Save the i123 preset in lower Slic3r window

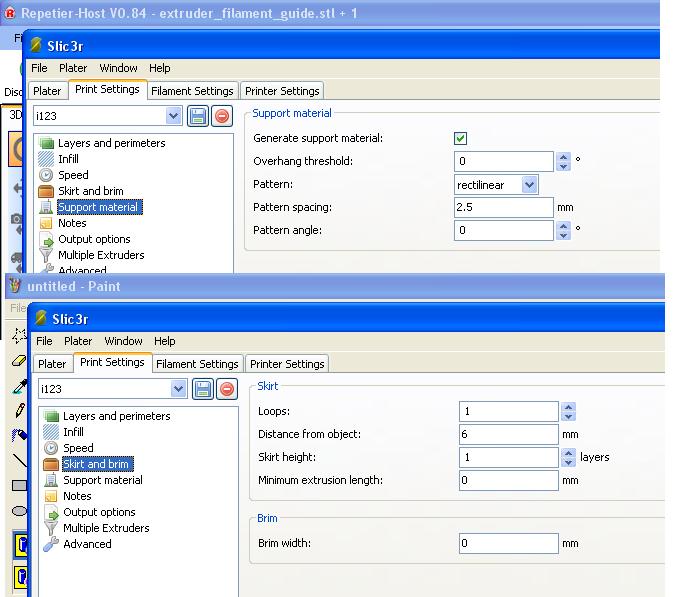(x=203, y=389)
